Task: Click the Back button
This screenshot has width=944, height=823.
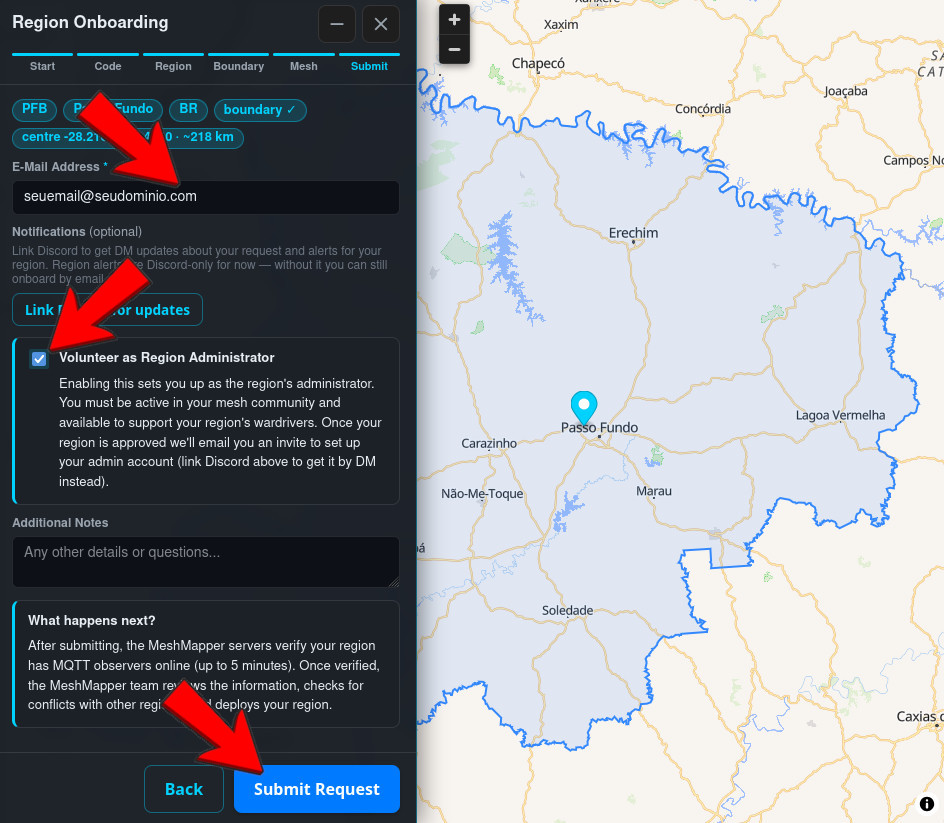Action: click(x=184, y=789)
